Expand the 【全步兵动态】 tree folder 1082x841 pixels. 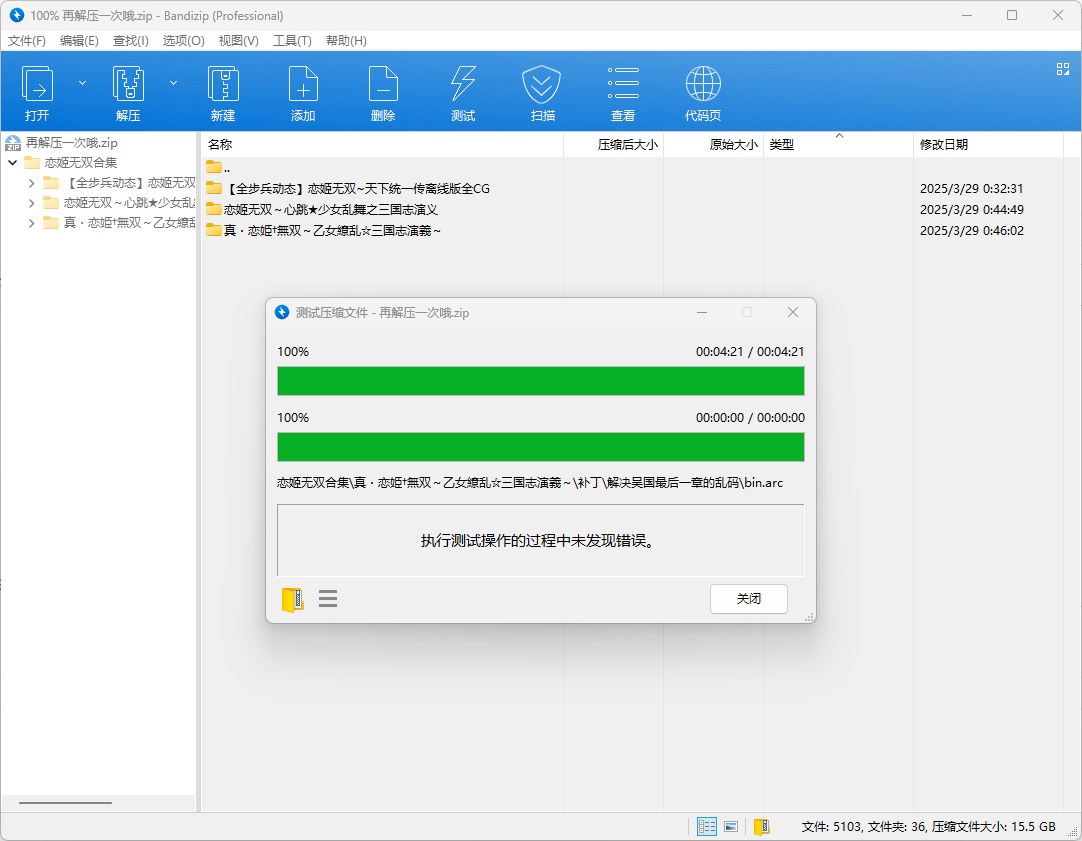pos(31,183)
